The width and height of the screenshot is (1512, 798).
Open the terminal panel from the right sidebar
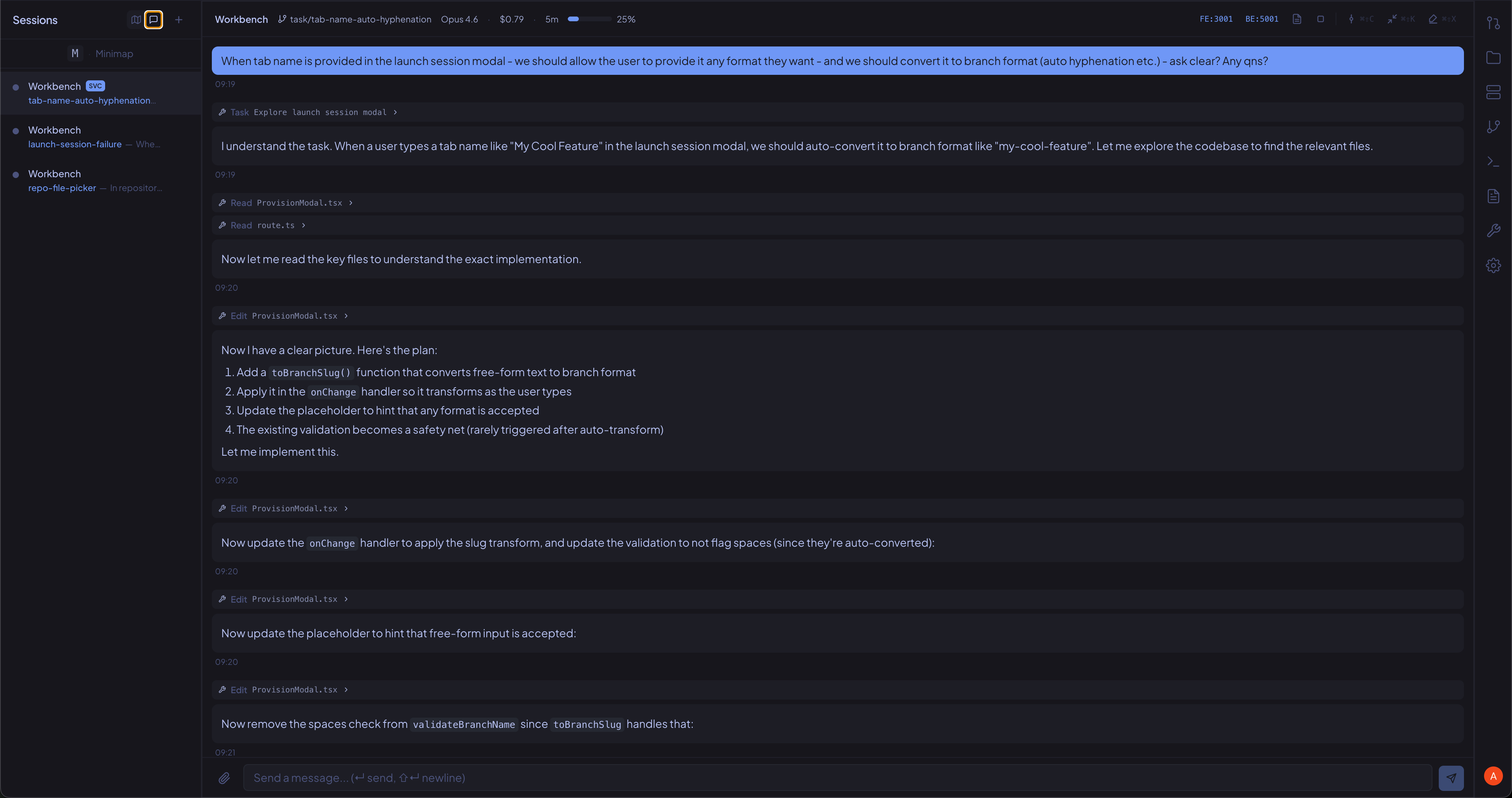(1493, 161)
